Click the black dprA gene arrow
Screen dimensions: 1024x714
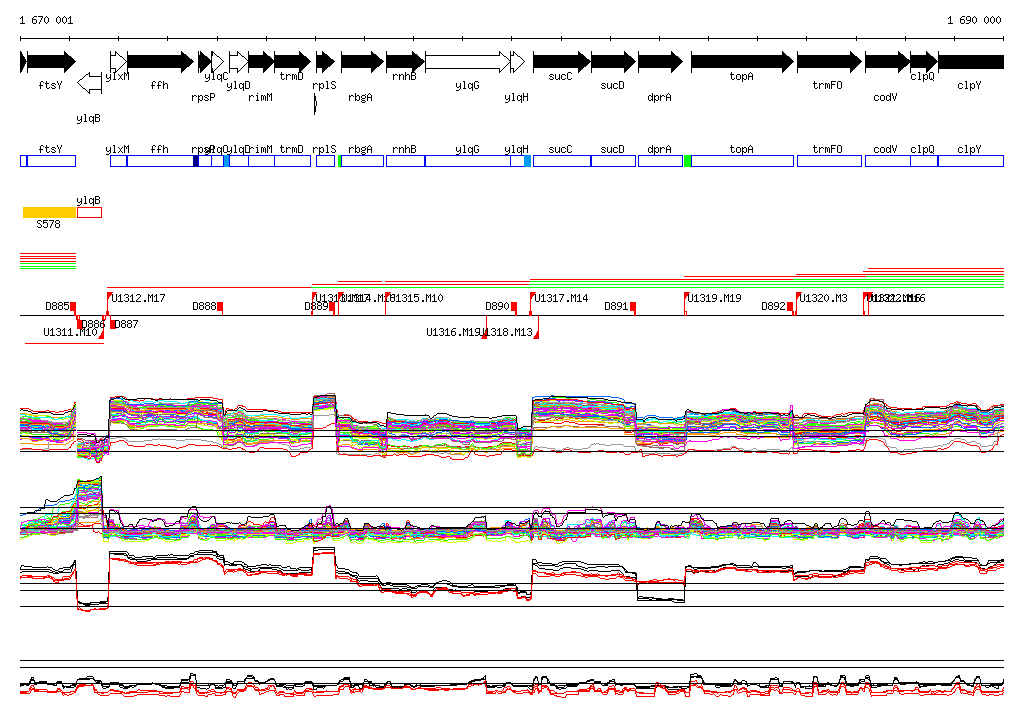pos(660,62)
